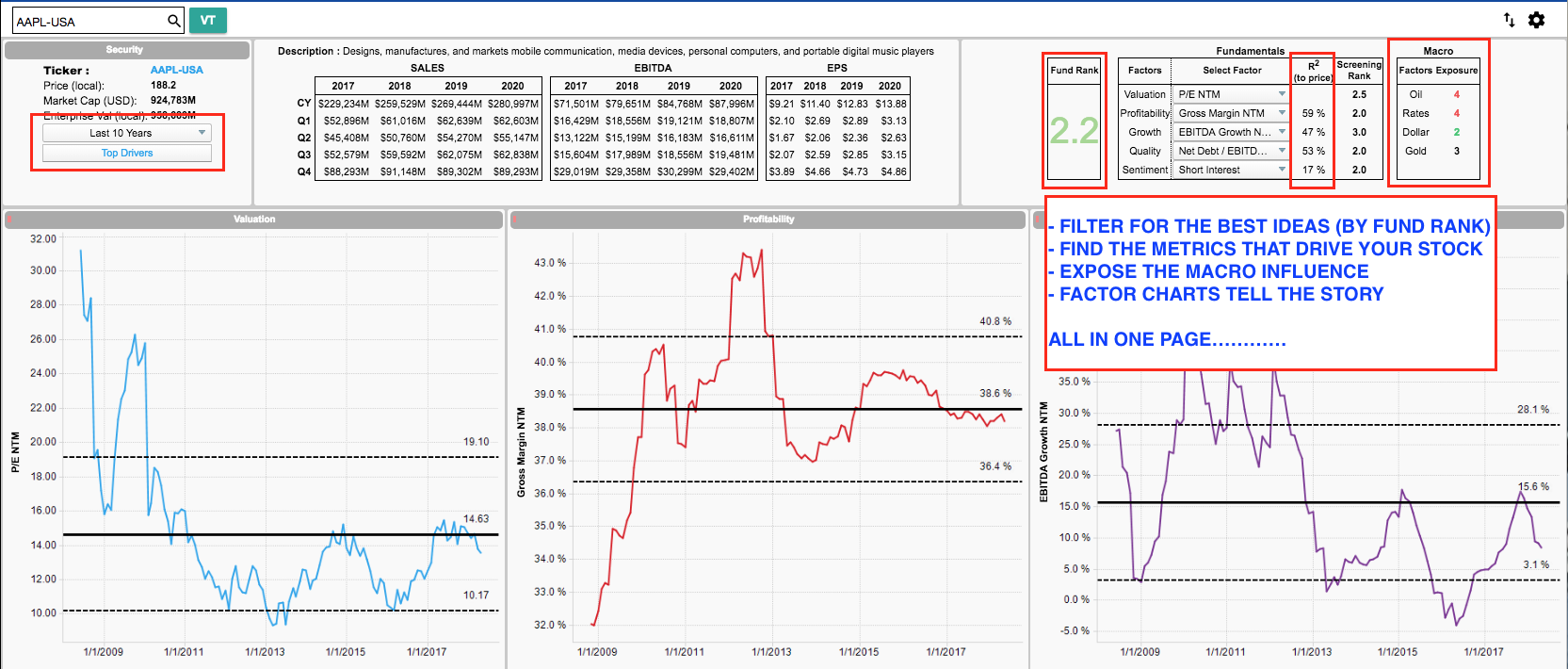
Task: Open the settings gear icon
Action: [x=1536, y=20]
